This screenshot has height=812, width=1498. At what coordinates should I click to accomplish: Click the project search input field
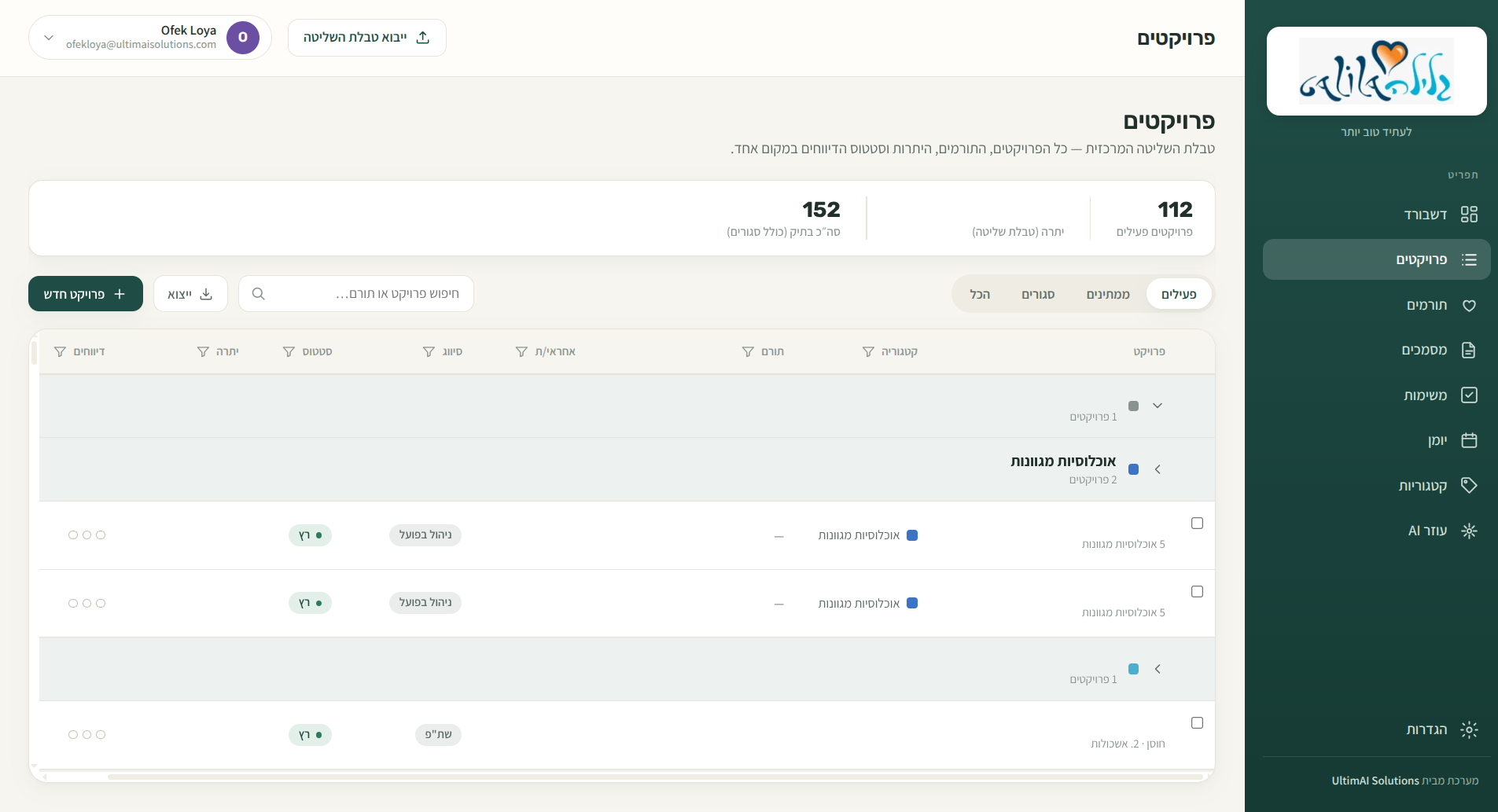click(x=356, y=294)
